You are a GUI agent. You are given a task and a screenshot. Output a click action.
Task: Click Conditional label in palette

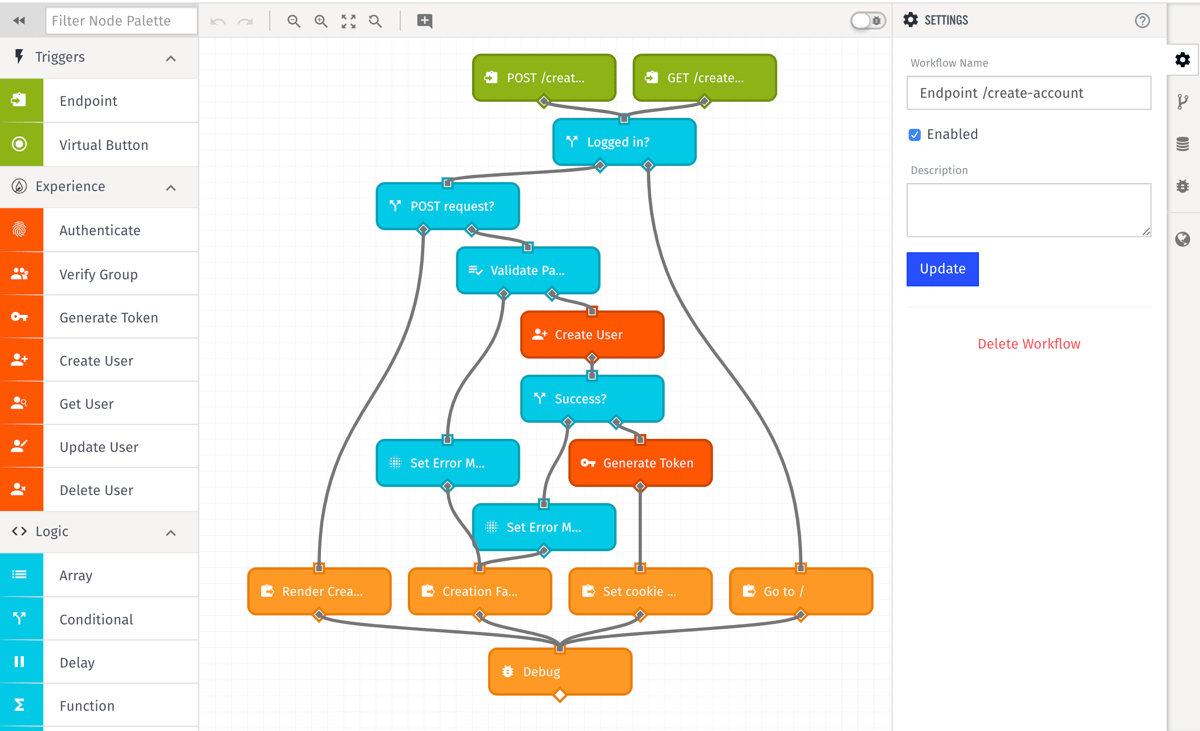click(96, 619)
